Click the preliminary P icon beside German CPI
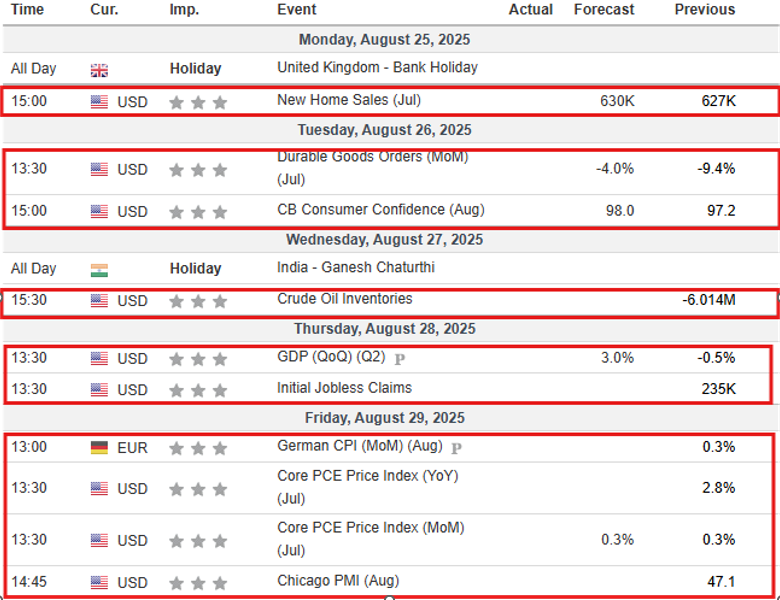This screenshot has width=780, height=600. coord(456,448)
